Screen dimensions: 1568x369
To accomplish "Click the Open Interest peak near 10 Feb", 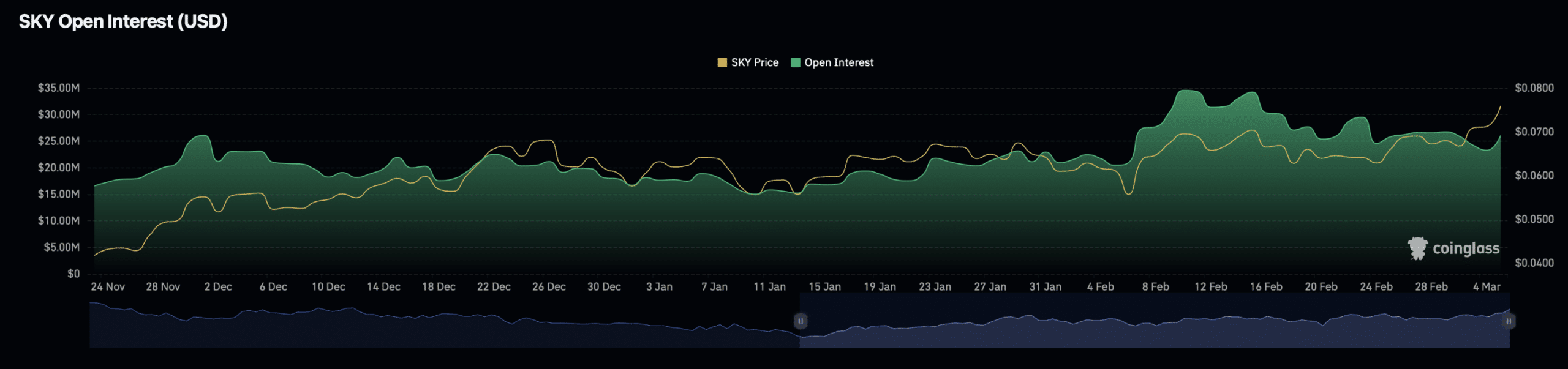I will 1189,91.
